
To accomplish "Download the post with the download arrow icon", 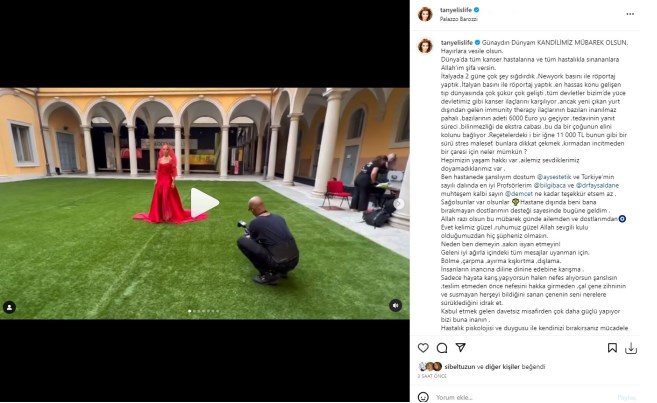I will [631, 348].
